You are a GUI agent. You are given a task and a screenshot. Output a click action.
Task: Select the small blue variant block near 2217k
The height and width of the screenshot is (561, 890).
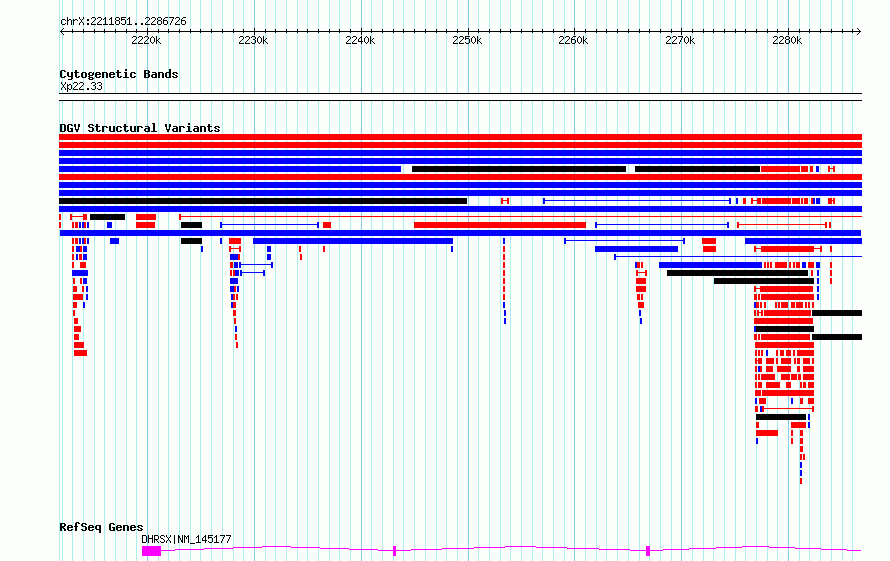coord(114,241)
